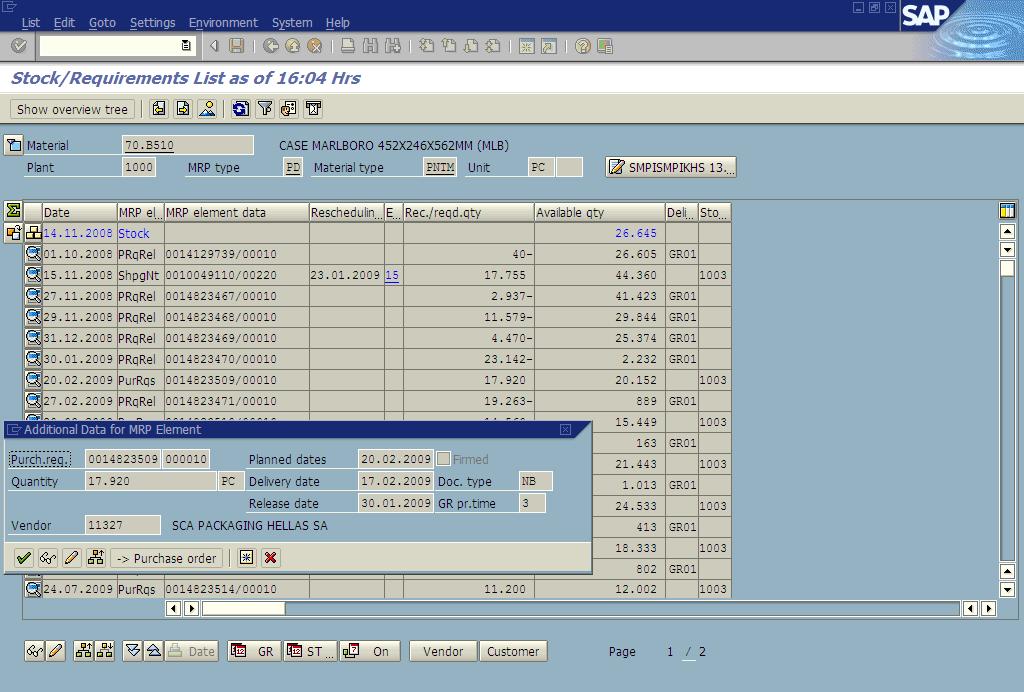This screenshot has height=692, width=1024.
Task: Click the detail icon for row 20.02.2009 PurRqs
Action: tap(33, 380)
